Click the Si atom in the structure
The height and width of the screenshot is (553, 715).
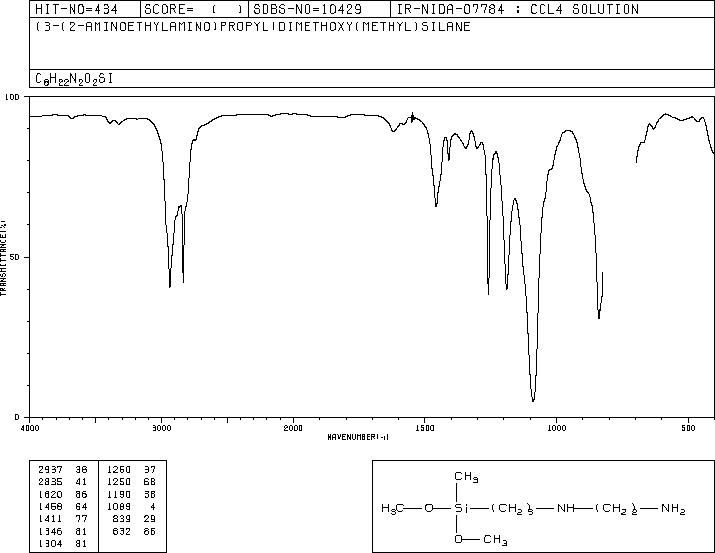[x=461, y=508]
